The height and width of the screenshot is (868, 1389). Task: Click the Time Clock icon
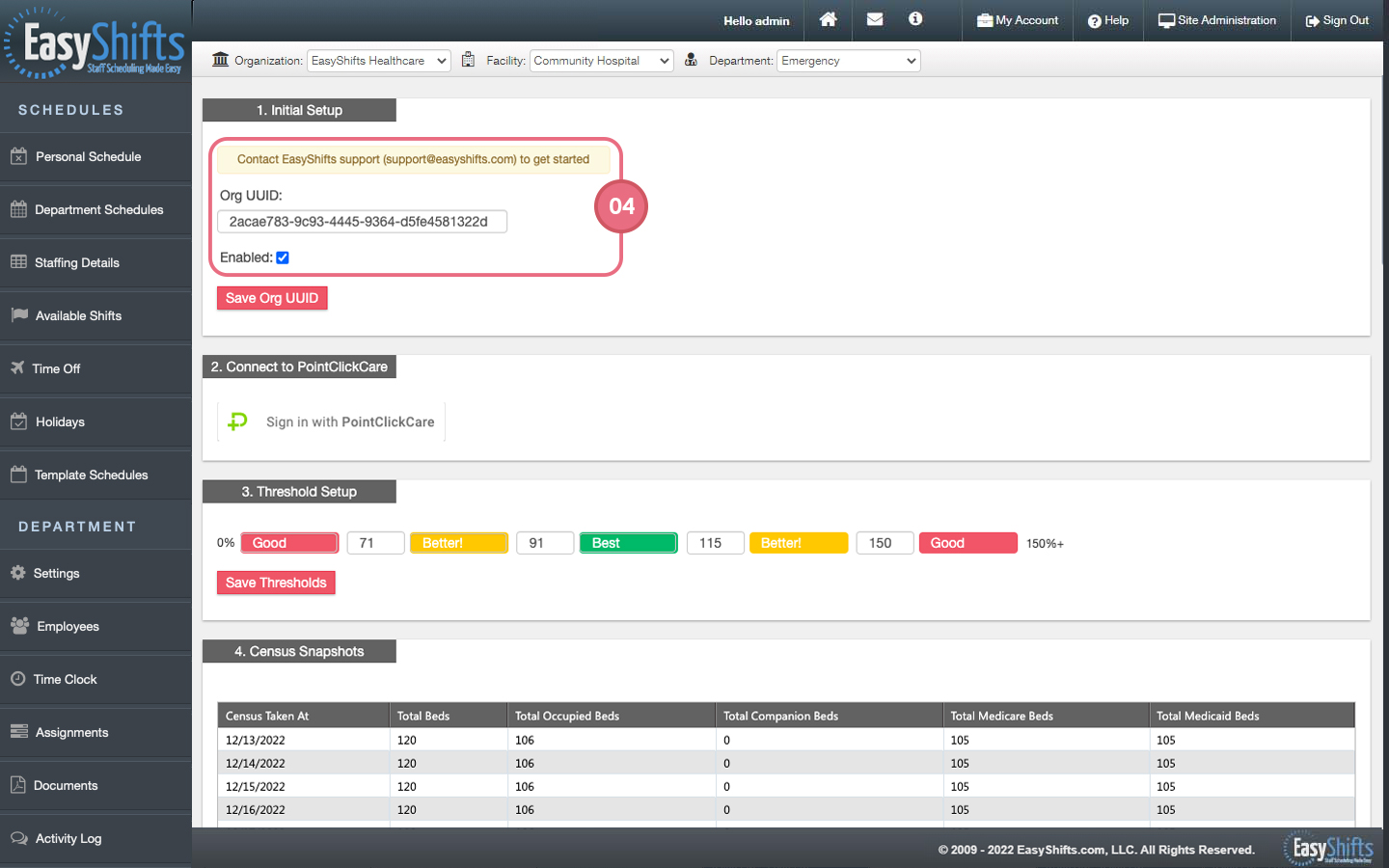point(17,679)
